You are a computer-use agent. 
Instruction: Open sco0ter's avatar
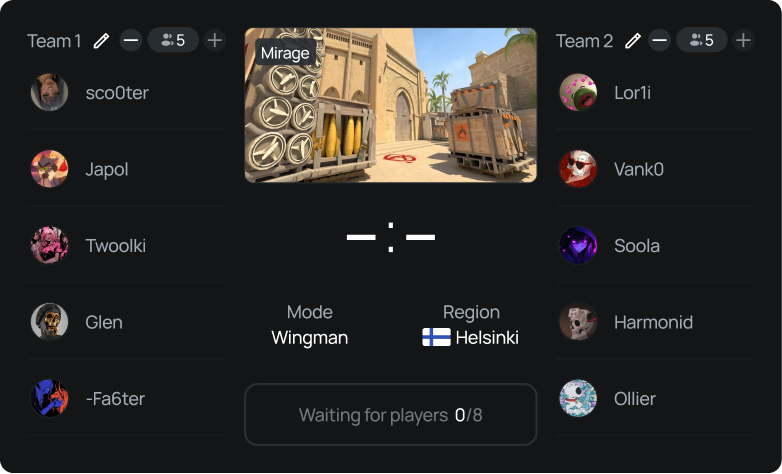click(49, 92)
